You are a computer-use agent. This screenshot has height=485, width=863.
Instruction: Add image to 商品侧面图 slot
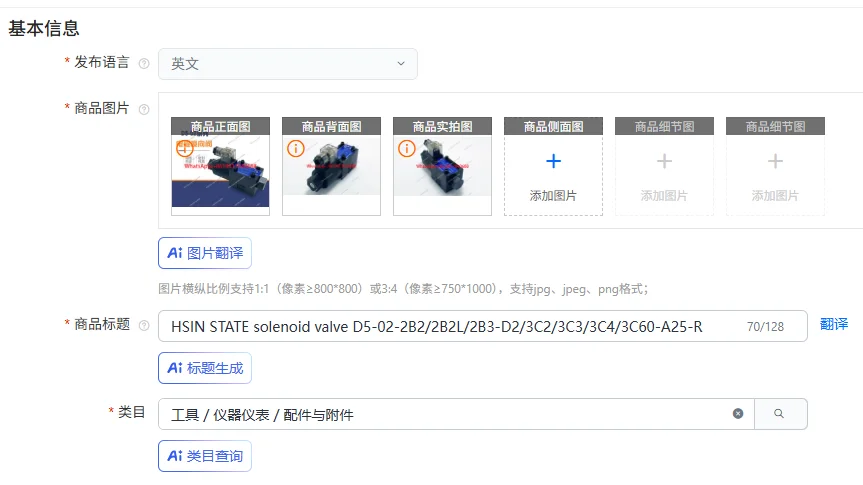553,166
